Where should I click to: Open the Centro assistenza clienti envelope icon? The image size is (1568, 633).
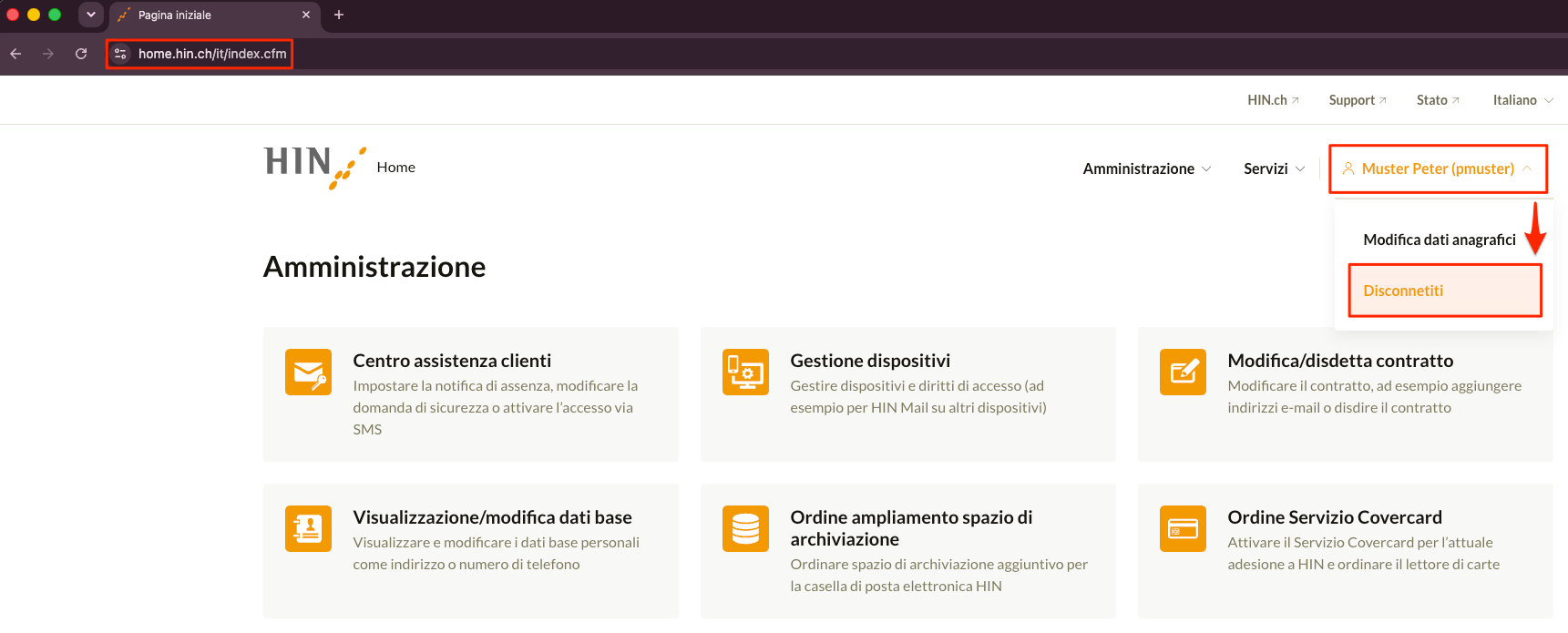(x=308, y=372)
